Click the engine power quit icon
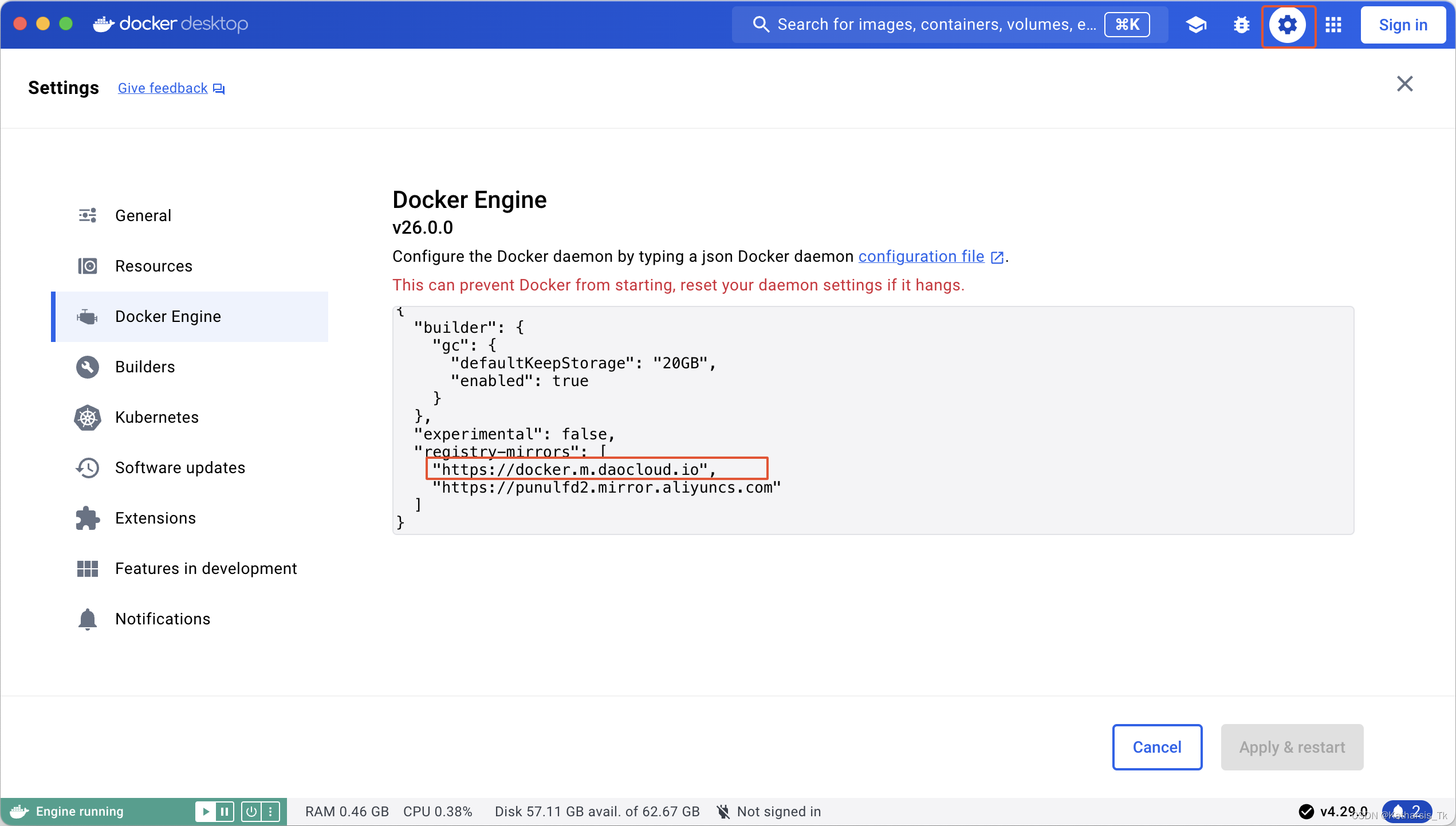This screenshot has width=1456, height=826. click(251, 811)
